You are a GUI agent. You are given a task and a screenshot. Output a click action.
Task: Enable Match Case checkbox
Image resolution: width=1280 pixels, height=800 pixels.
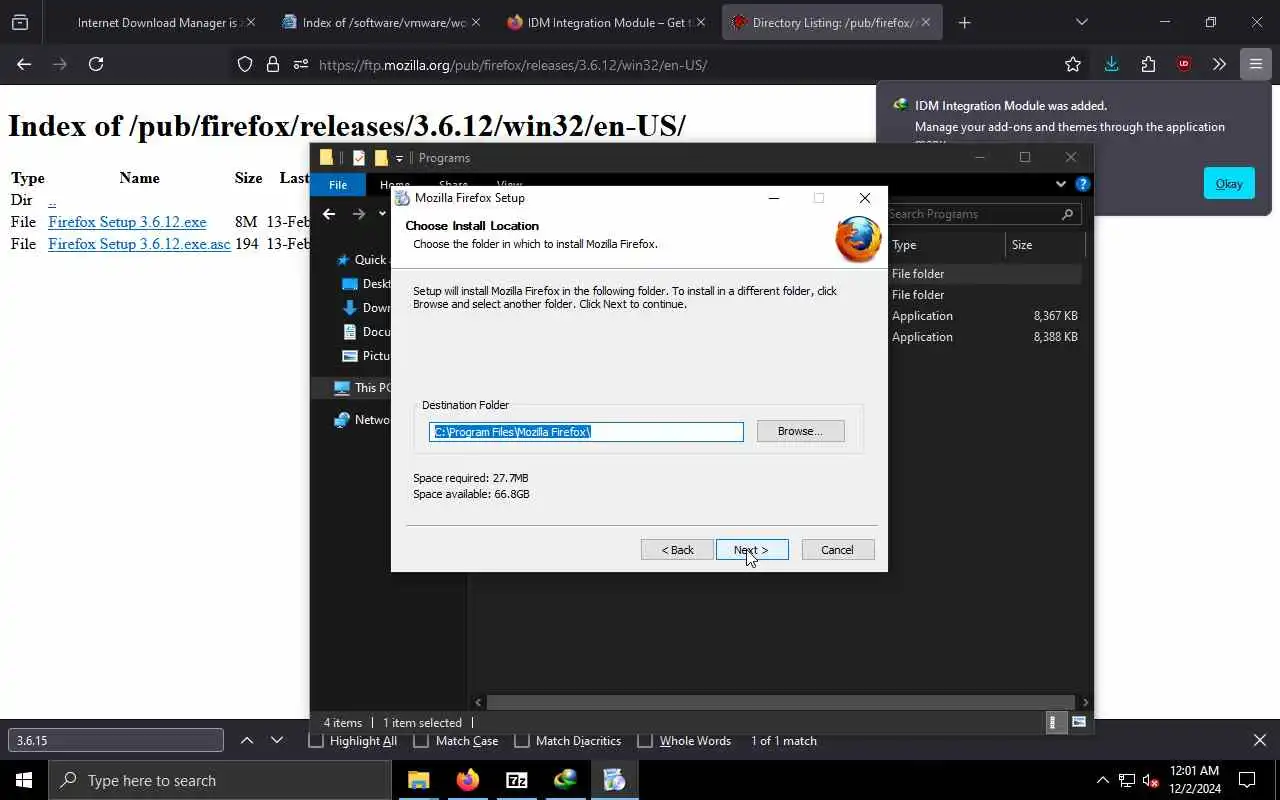421,741
